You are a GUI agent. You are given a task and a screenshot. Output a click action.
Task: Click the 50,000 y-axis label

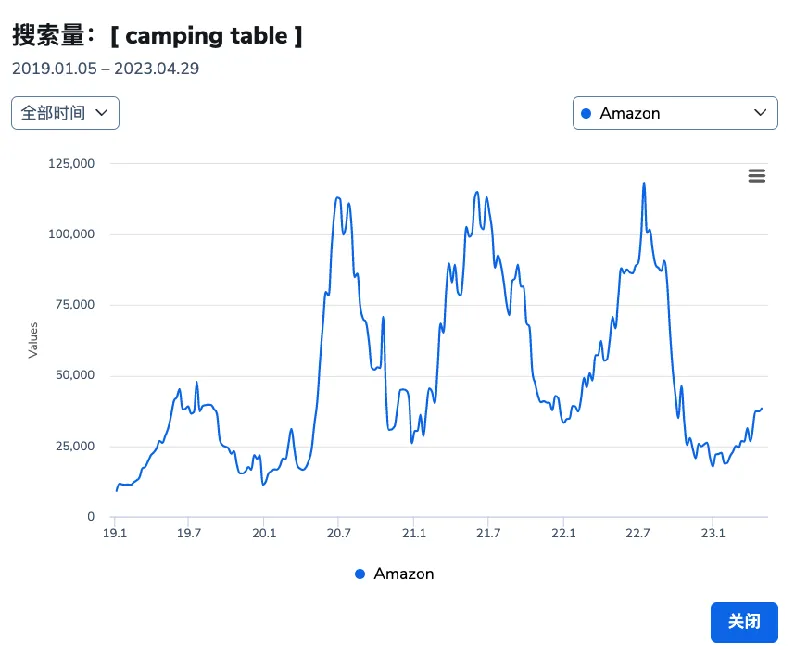click(75, 375)
